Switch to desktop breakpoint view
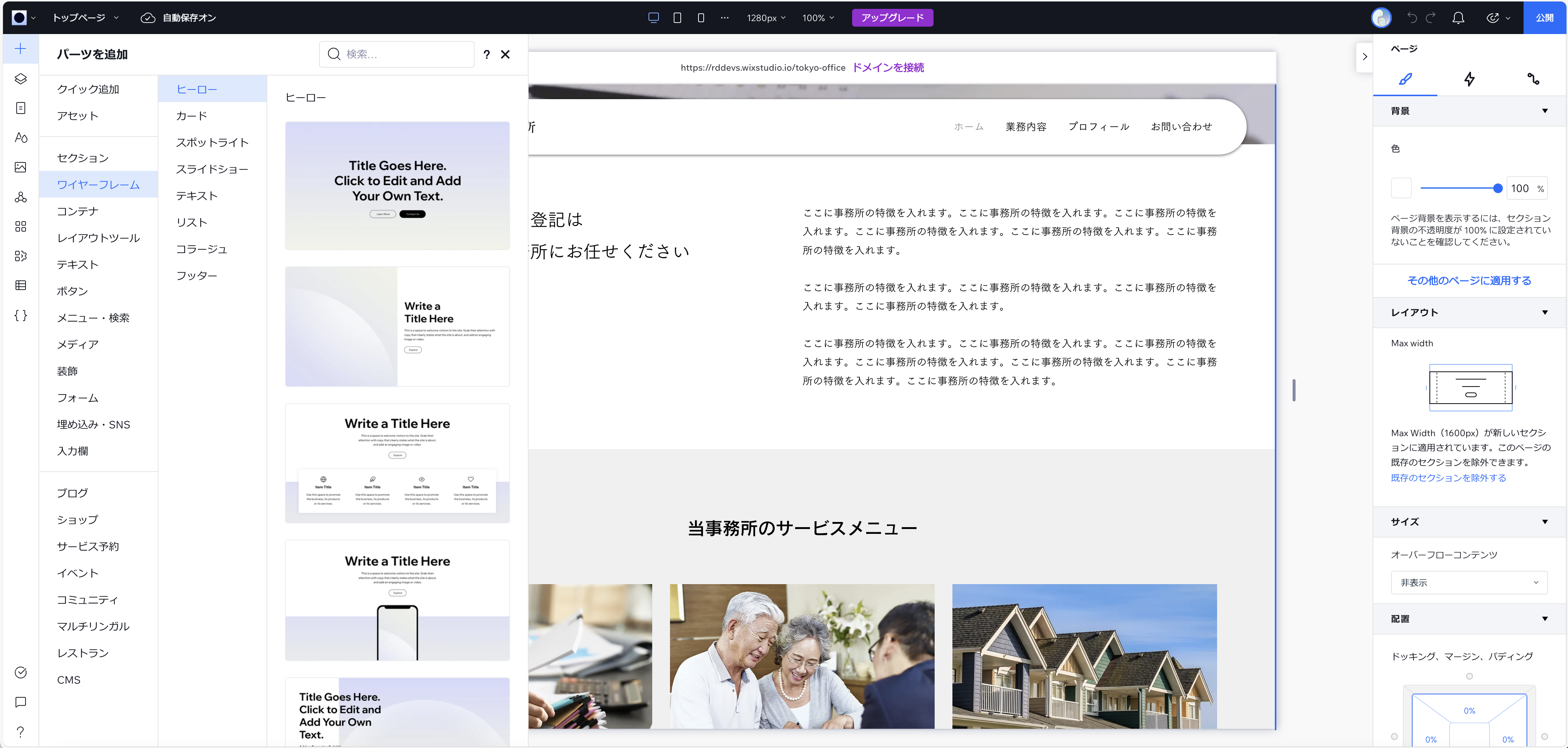The image size is (1568, 748). tap(654, 18)
